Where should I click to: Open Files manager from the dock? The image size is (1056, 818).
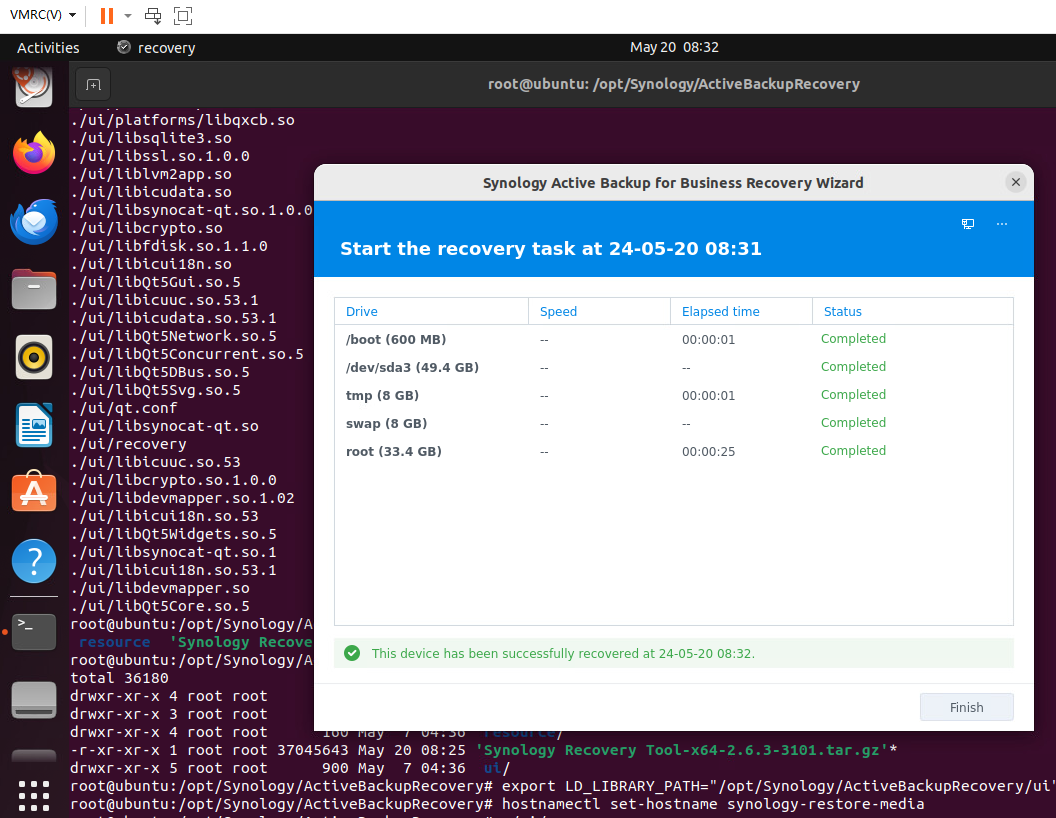(34, 289)
